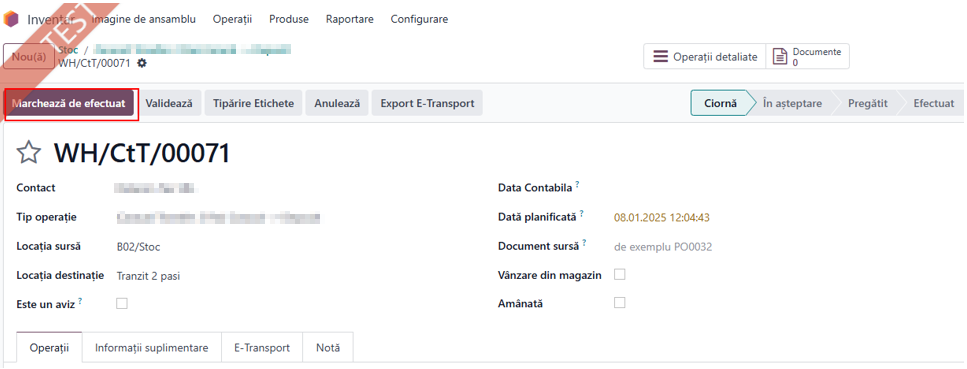Open the Informații suplimentare tab
Viewport: 967px width, 369px height.
tap(152, 348)
